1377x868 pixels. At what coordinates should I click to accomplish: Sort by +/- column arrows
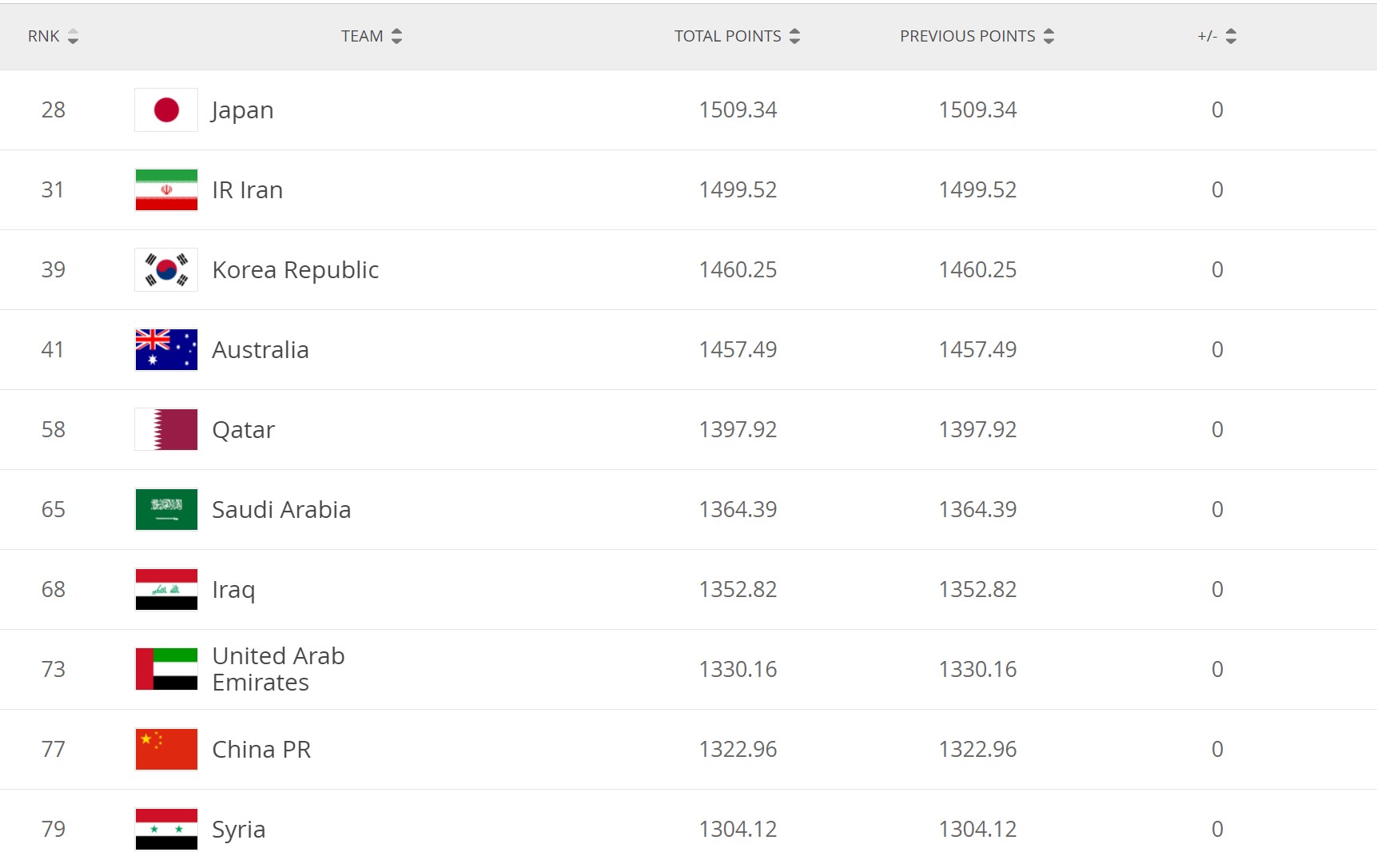click(x=1231, y=36)
